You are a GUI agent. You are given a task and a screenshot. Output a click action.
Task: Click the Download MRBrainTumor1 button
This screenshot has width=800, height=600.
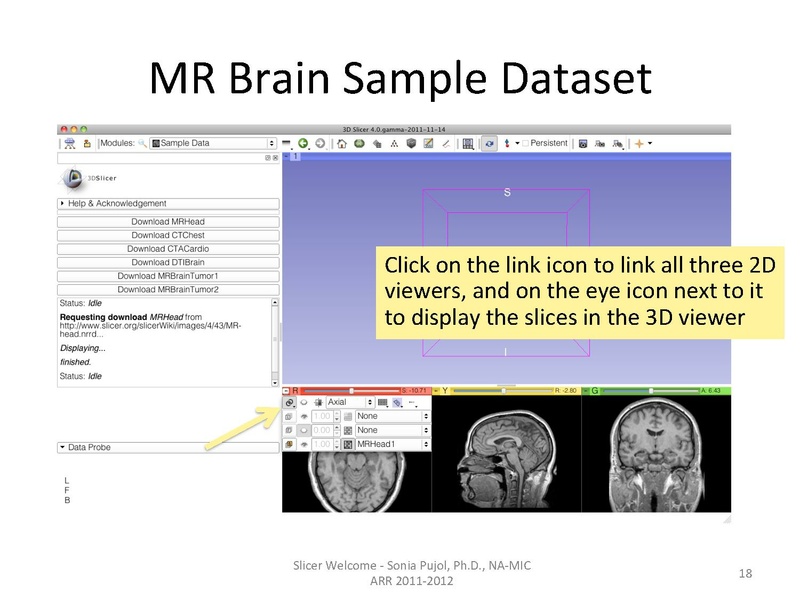tap(167, 276)
